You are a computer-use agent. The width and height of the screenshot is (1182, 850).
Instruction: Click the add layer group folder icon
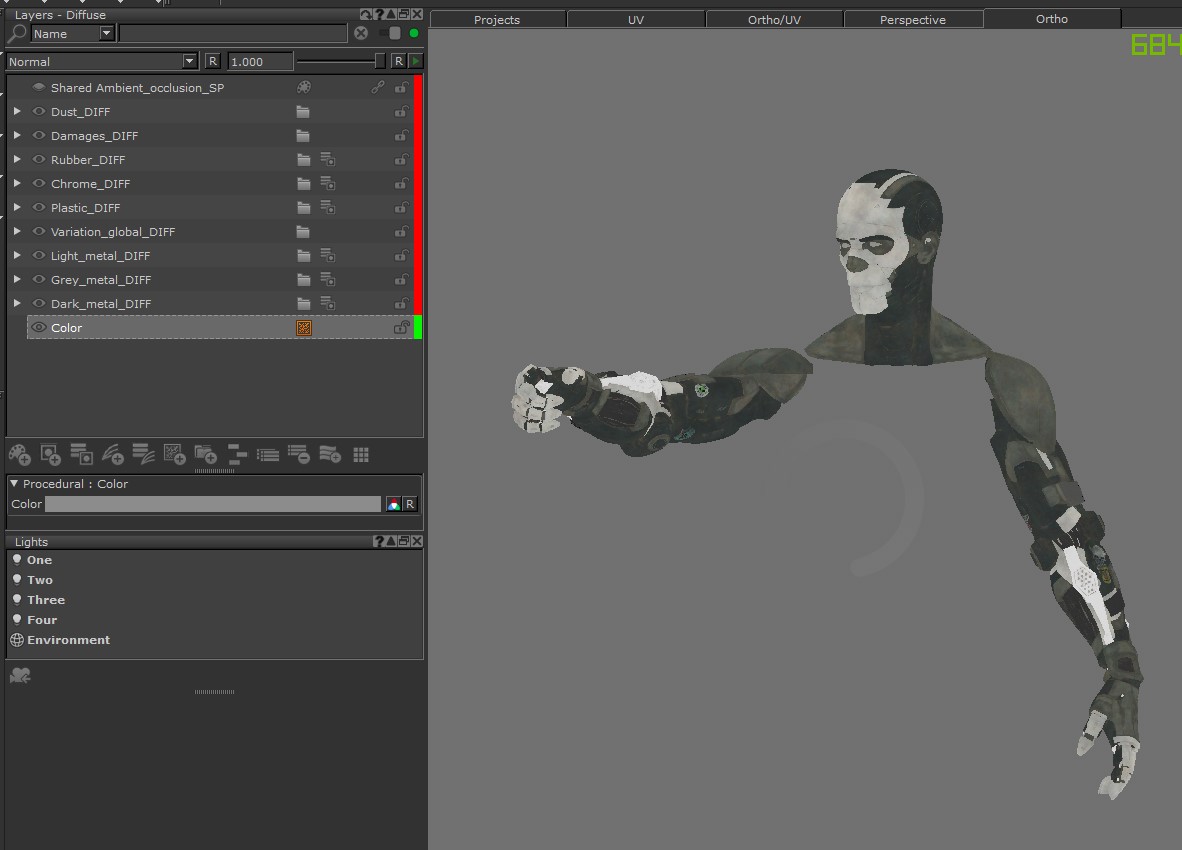(x=205, y=455)
